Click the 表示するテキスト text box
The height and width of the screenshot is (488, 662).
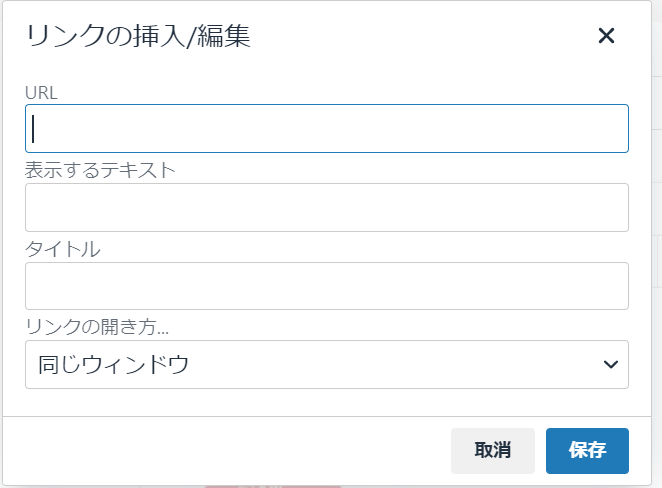327,208
